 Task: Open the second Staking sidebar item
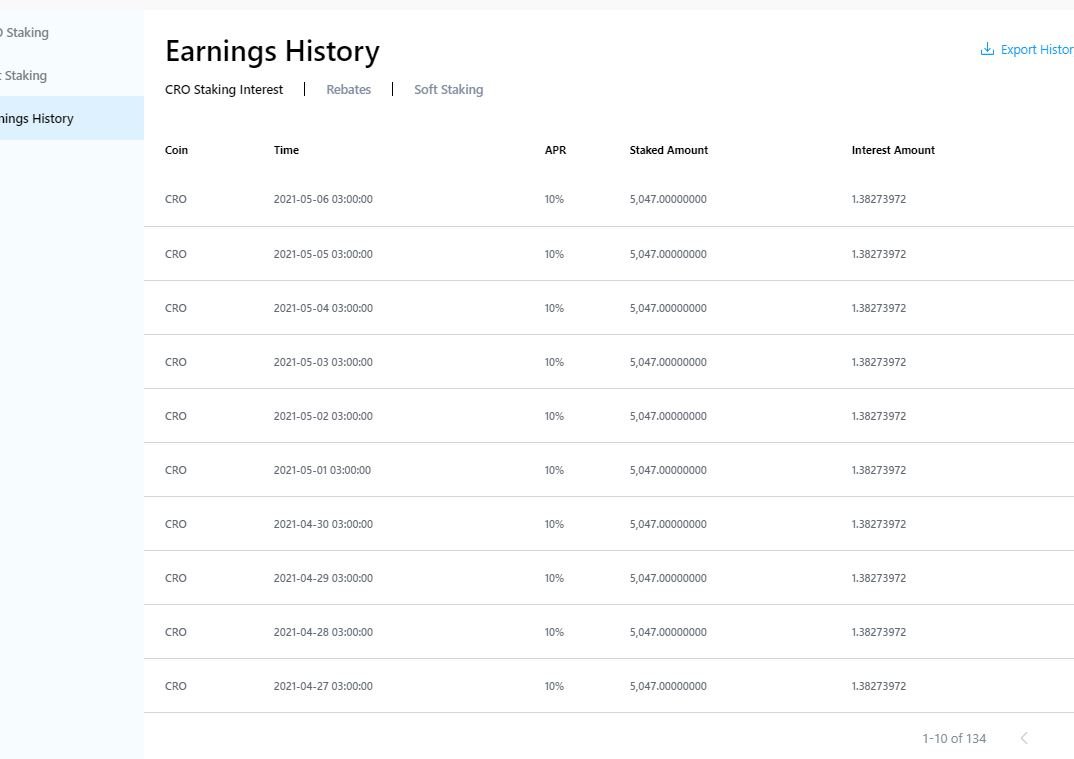click(23, 75)
